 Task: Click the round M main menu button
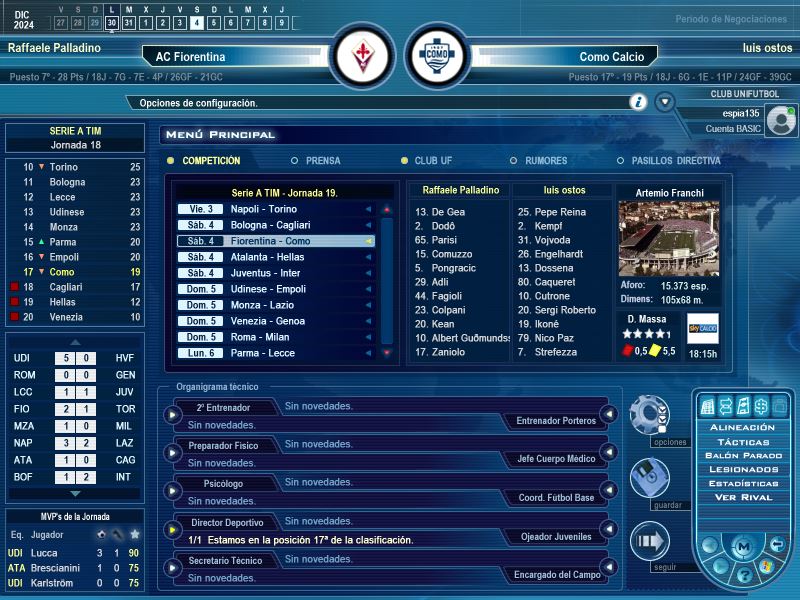point(743,546)
